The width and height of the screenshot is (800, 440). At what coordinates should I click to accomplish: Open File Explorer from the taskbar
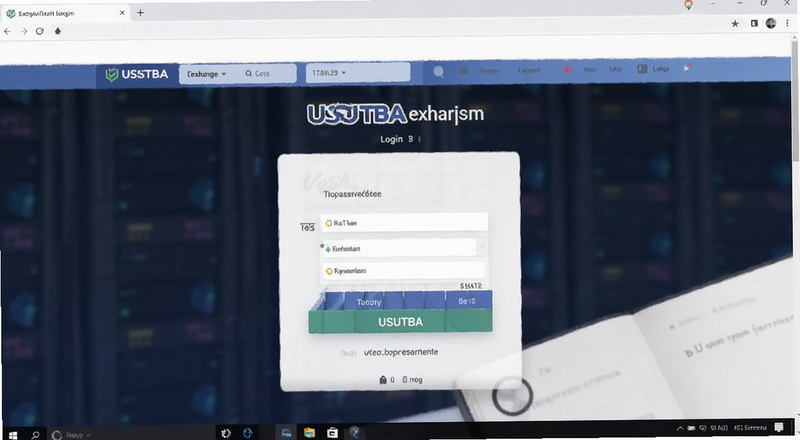310,433
